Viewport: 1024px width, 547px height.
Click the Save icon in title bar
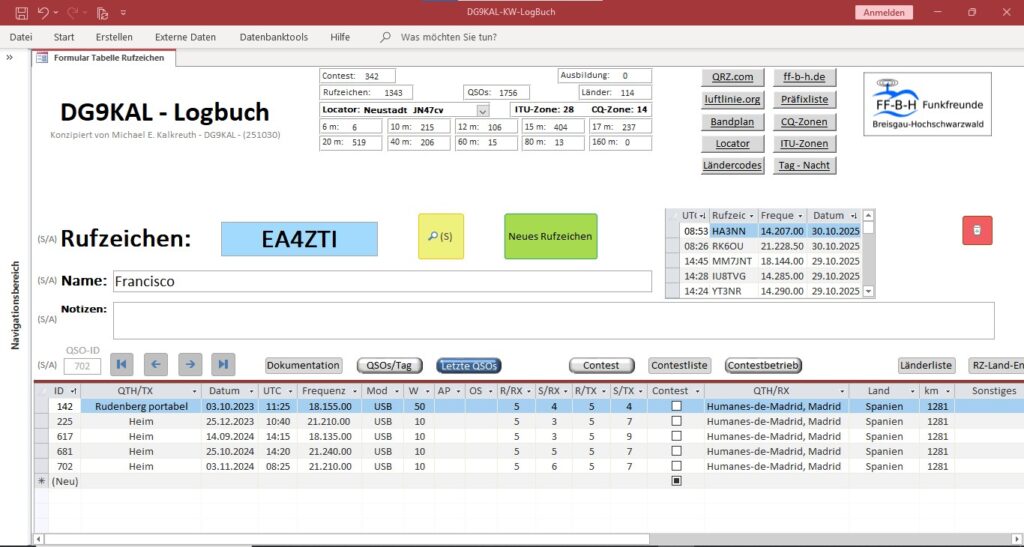pyautogui.click(x=21, y=12)
